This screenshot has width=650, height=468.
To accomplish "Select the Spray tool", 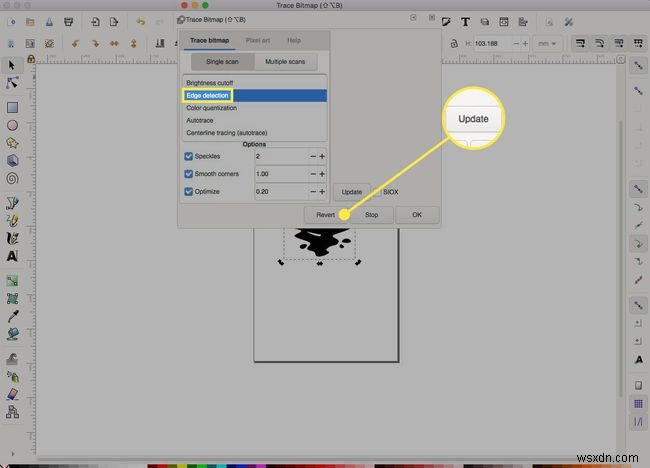I will coord(12,376).
